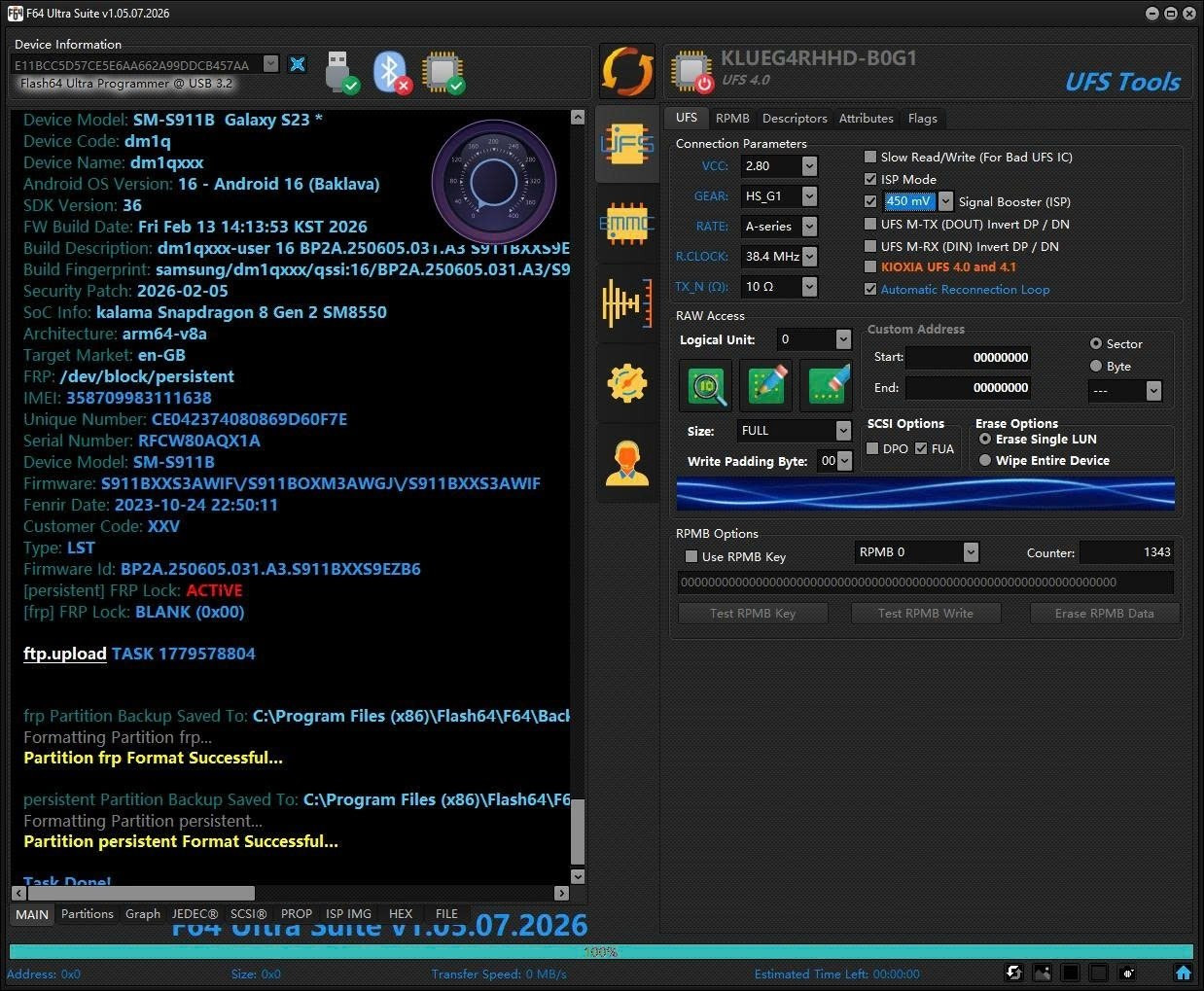1204x991 pixels.
Task: Open the 450 mV signal booster dropdown
Action: pos(945,201)
